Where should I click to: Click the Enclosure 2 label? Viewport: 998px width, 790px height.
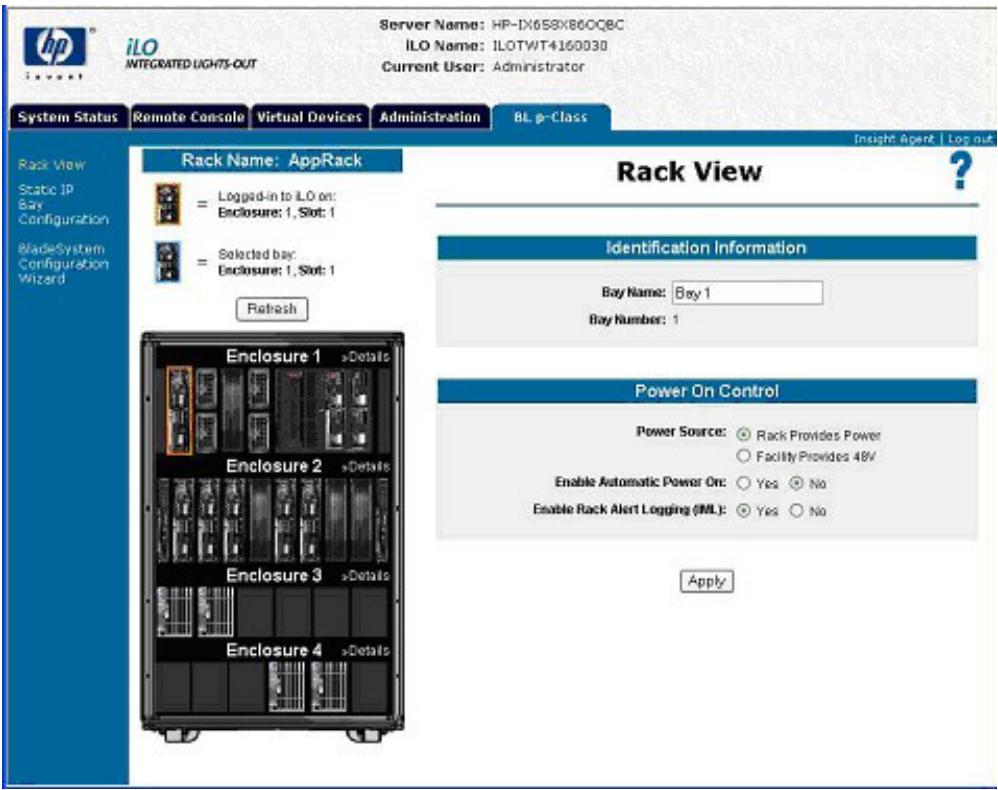274,466
